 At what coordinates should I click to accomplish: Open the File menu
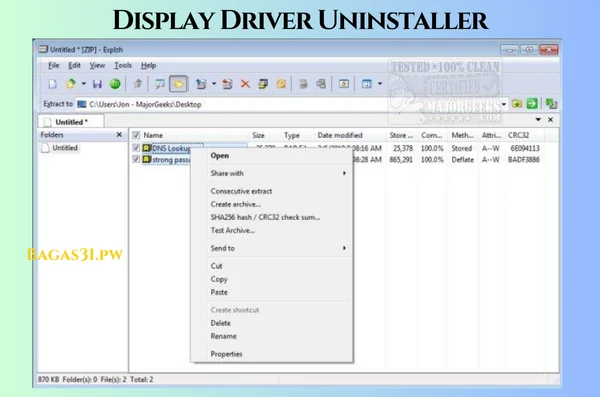(54, 65)
